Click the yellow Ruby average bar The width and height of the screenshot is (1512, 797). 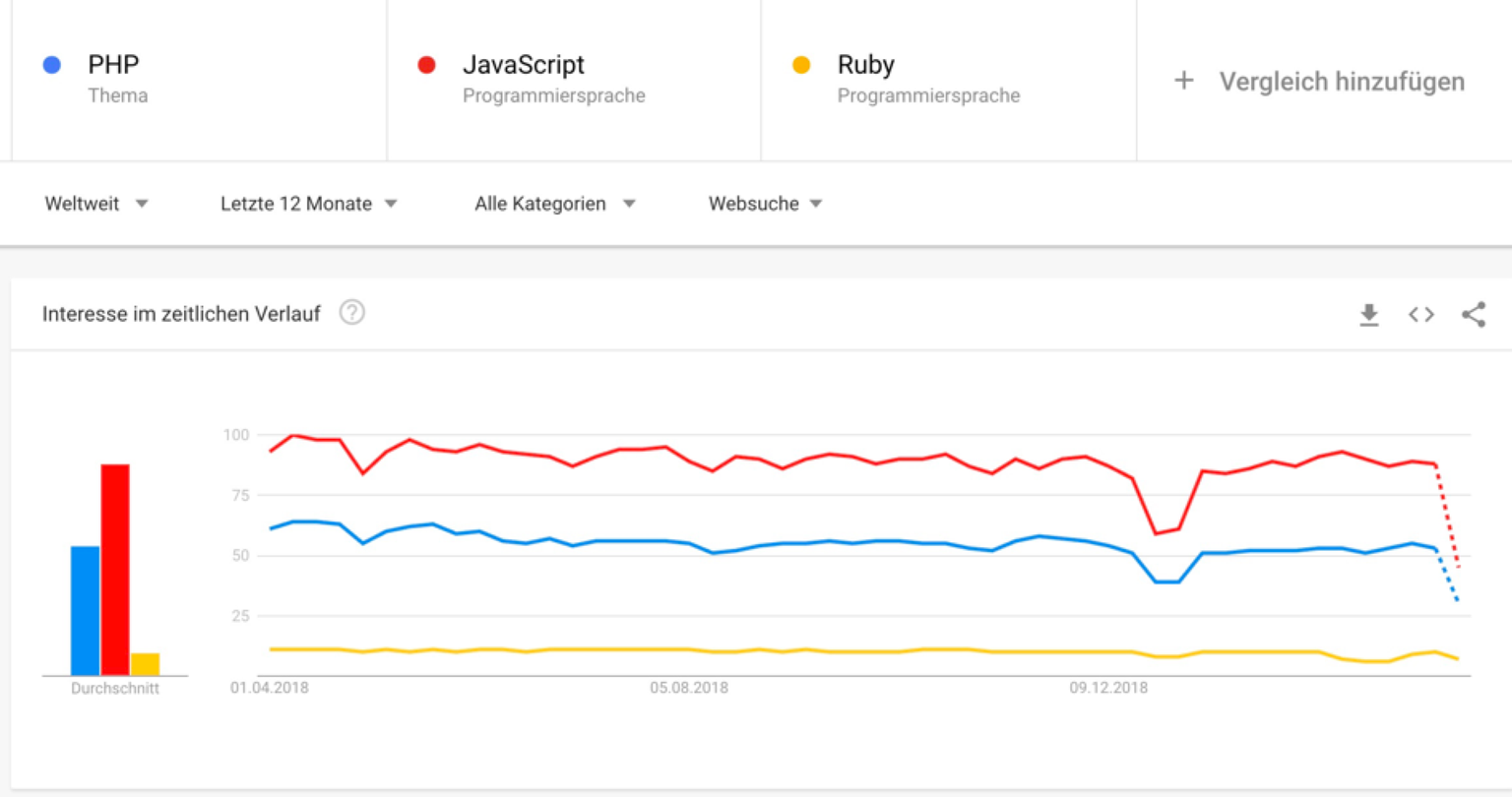tap(145, 664)
